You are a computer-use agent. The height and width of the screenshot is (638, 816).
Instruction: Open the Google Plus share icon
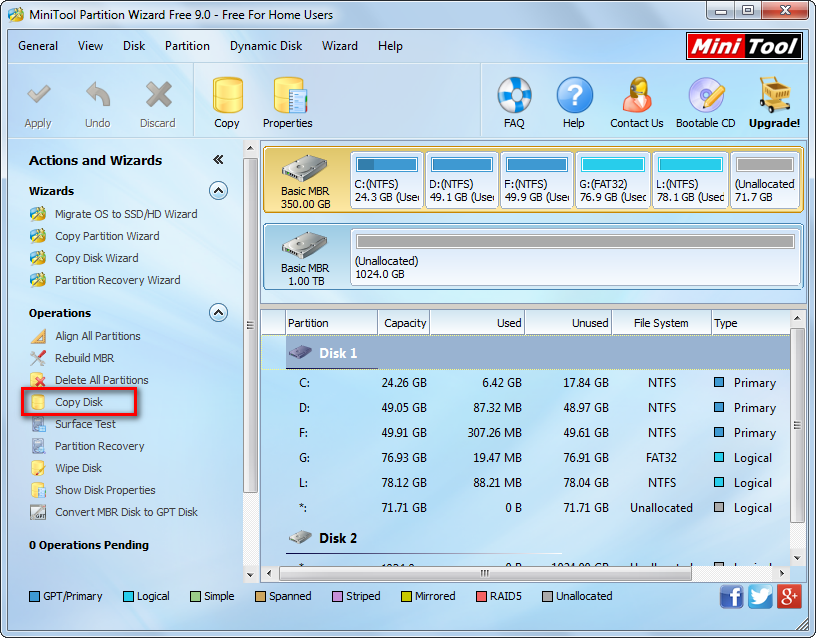(x=789, y=596)
